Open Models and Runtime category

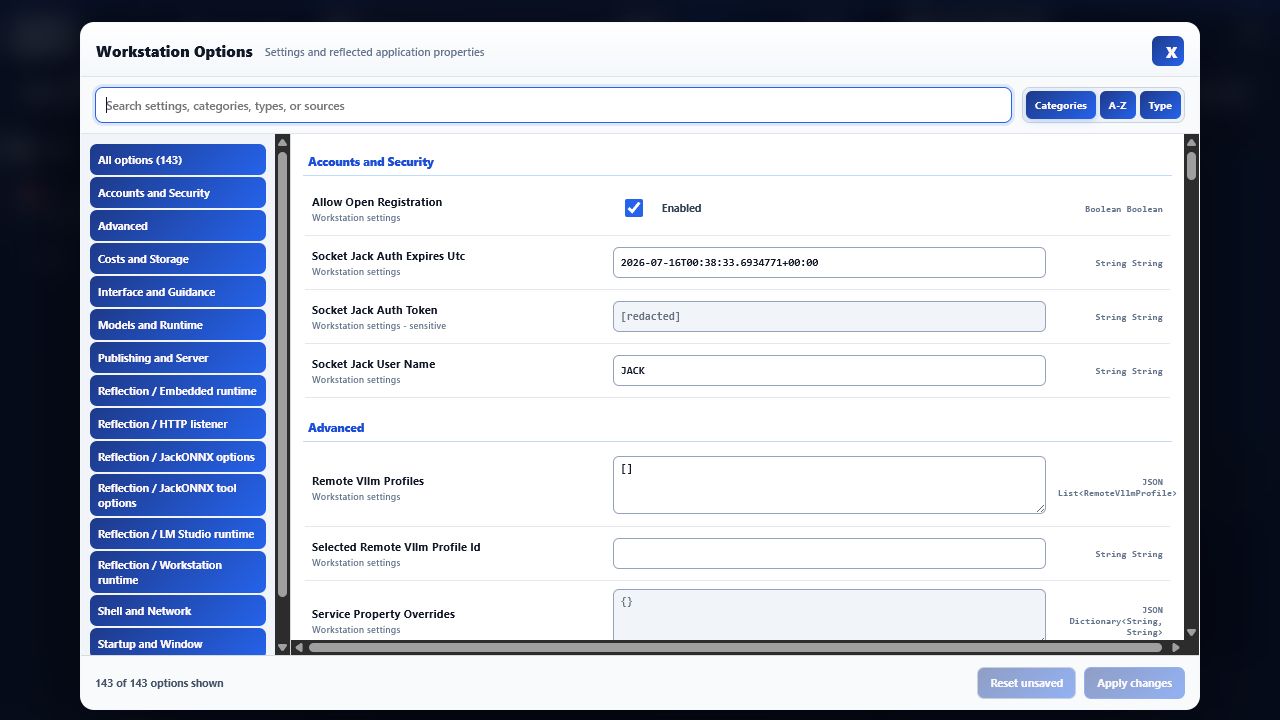(x=178, y=325)
